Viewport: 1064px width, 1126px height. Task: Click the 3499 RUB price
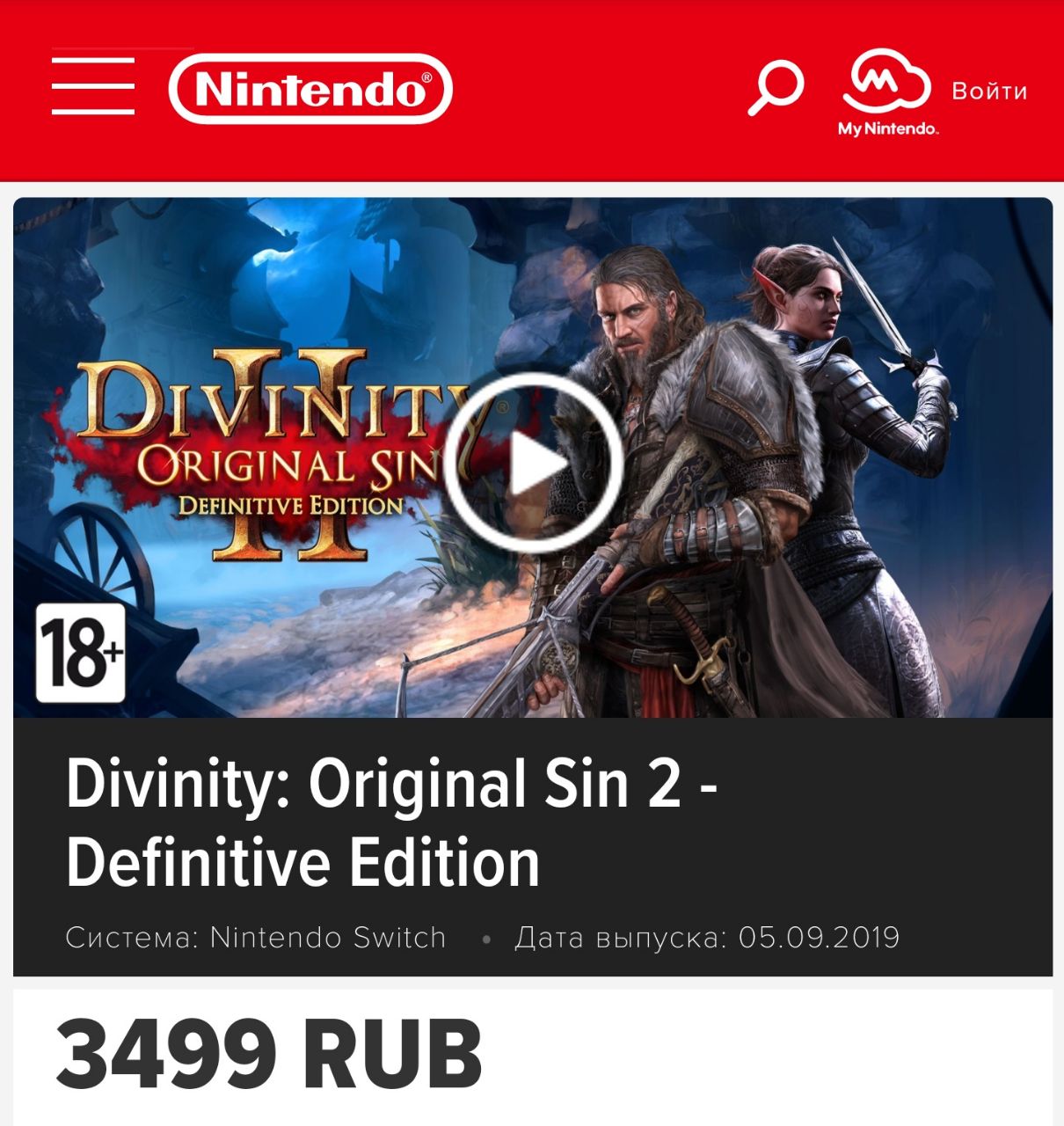[269, 1053]
